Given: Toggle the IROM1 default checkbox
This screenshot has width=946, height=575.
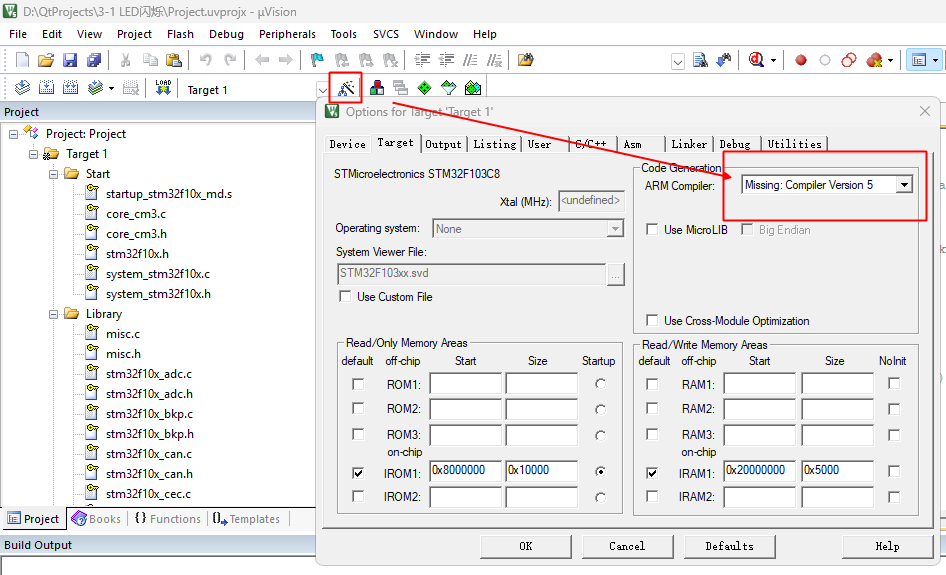Looking at the screenshot, I should coord(358,472).
